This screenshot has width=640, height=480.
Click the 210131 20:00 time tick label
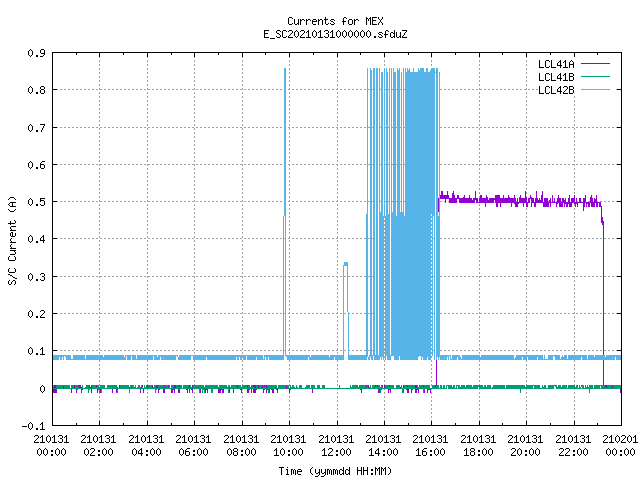[525, 446]
